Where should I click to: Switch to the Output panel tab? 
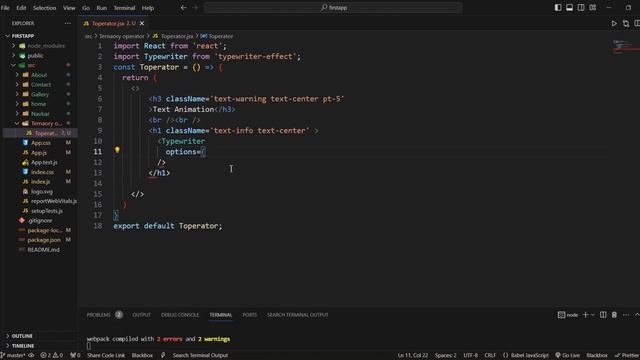coord(141,315)
